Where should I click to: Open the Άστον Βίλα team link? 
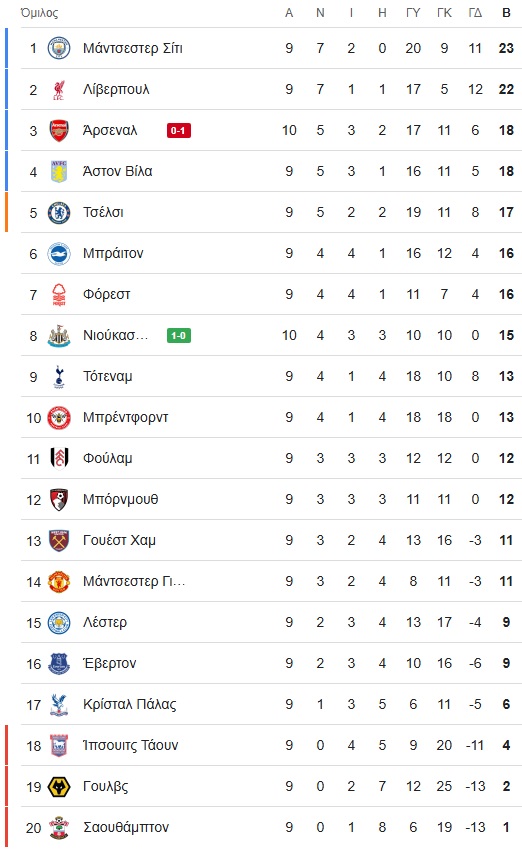(x=118, y=171)
